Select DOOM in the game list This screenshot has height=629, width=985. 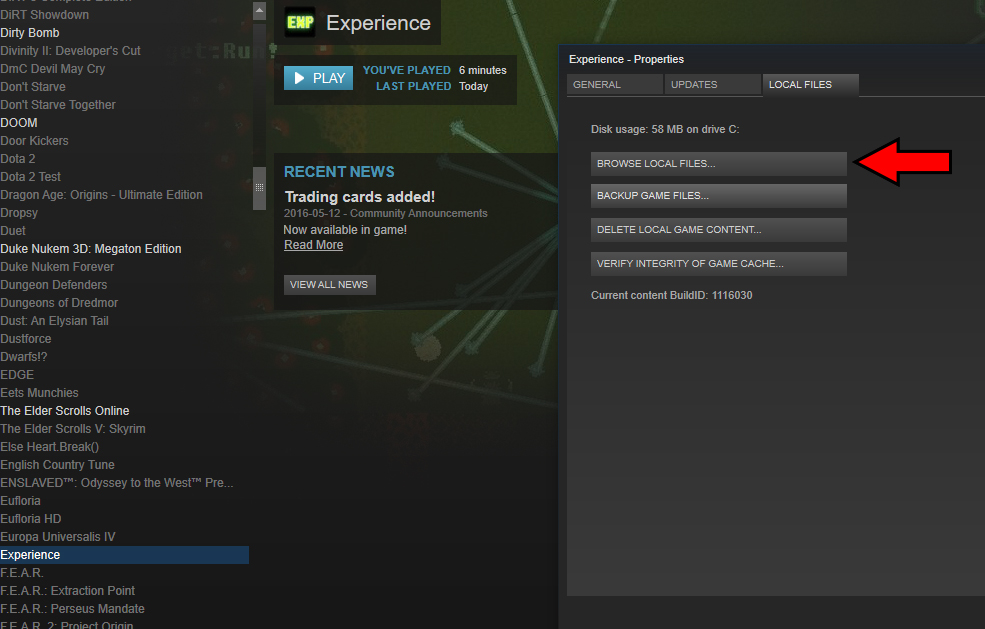click(x=19, y=123)
